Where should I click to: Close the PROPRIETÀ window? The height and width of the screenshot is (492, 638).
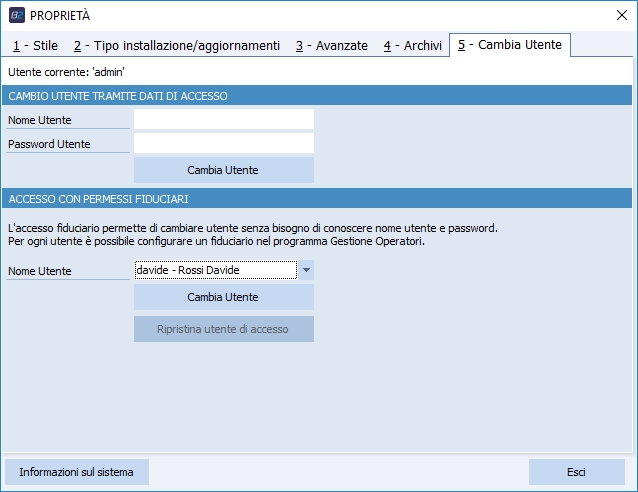[621, 15]
